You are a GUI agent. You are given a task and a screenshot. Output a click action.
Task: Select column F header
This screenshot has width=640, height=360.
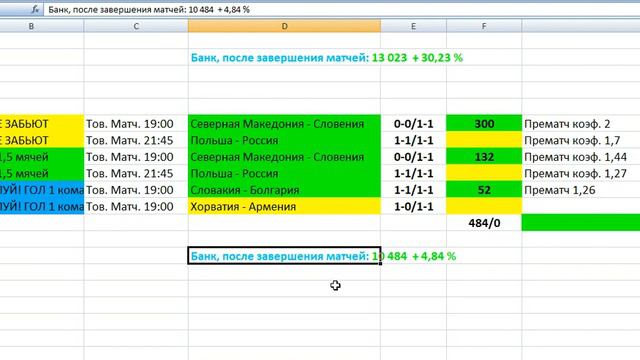[x=484, y=26]
